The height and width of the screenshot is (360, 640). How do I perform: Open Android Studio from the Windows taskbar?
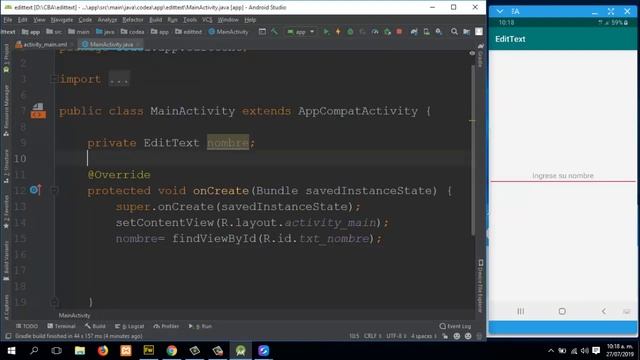click(240, 351)
